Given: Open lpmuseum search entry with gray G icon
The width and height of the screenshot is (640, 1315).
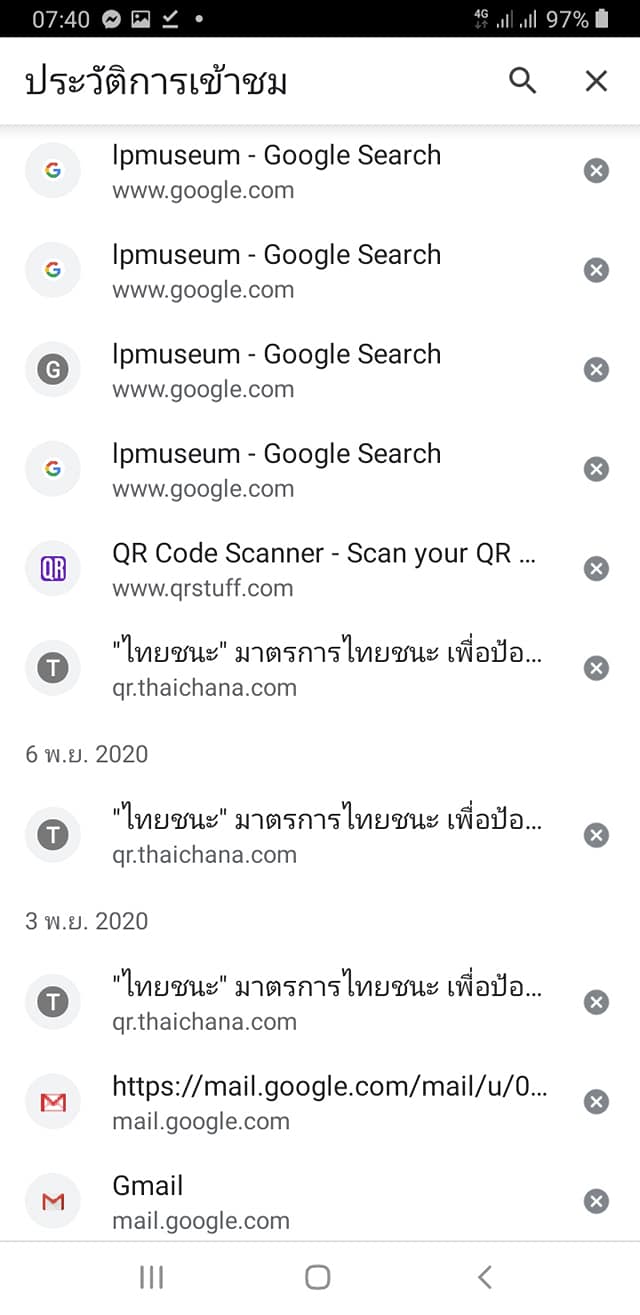Looking at the screenshot, I should [x=277, y=370].
